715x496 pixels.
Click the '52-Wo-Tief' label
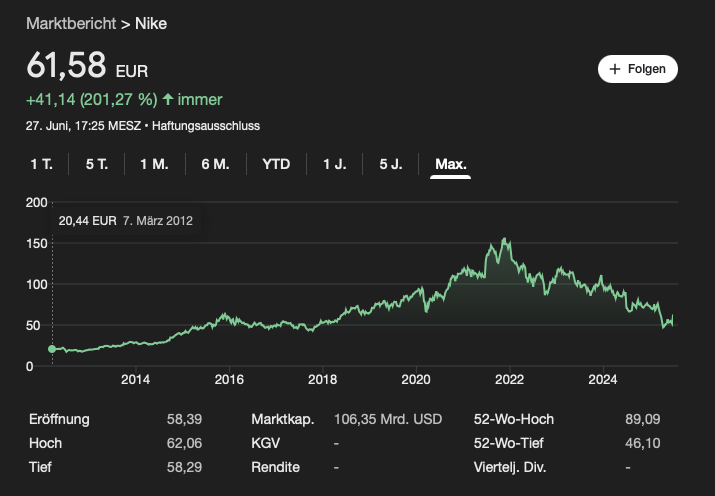(509, 443)
